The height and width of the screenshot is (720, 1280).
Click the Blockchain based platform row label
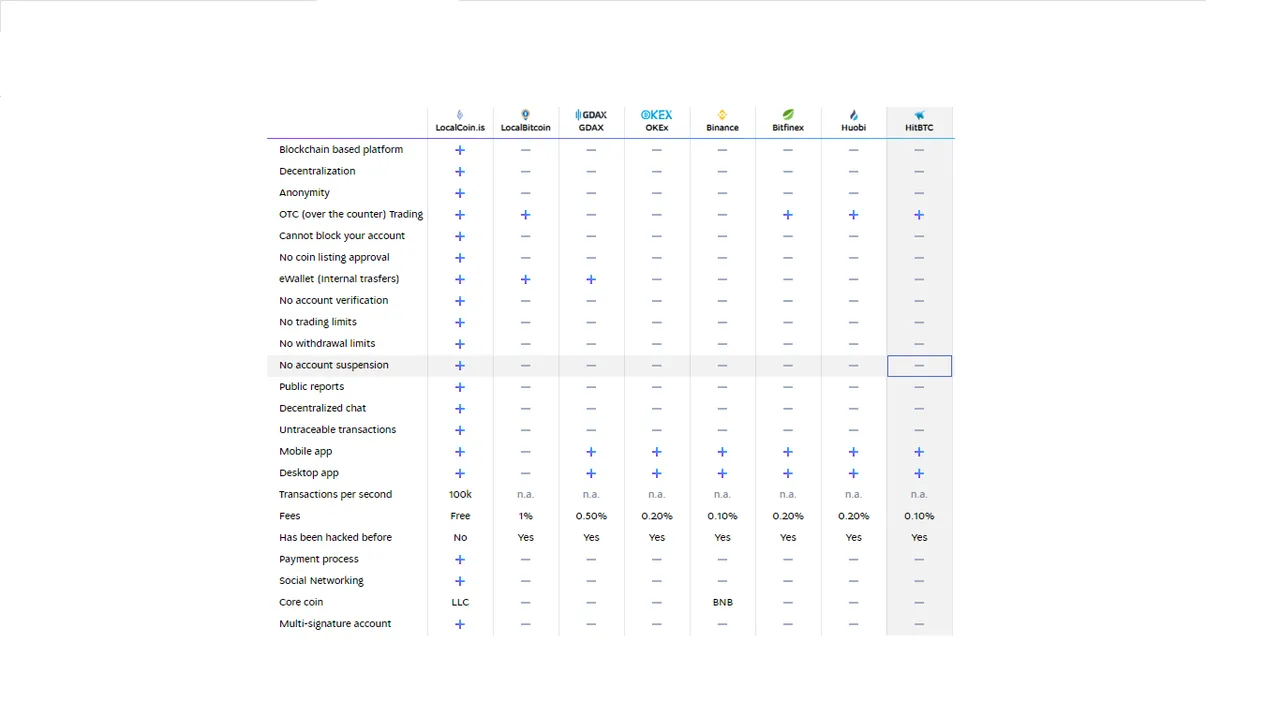[x=341, y=150]
